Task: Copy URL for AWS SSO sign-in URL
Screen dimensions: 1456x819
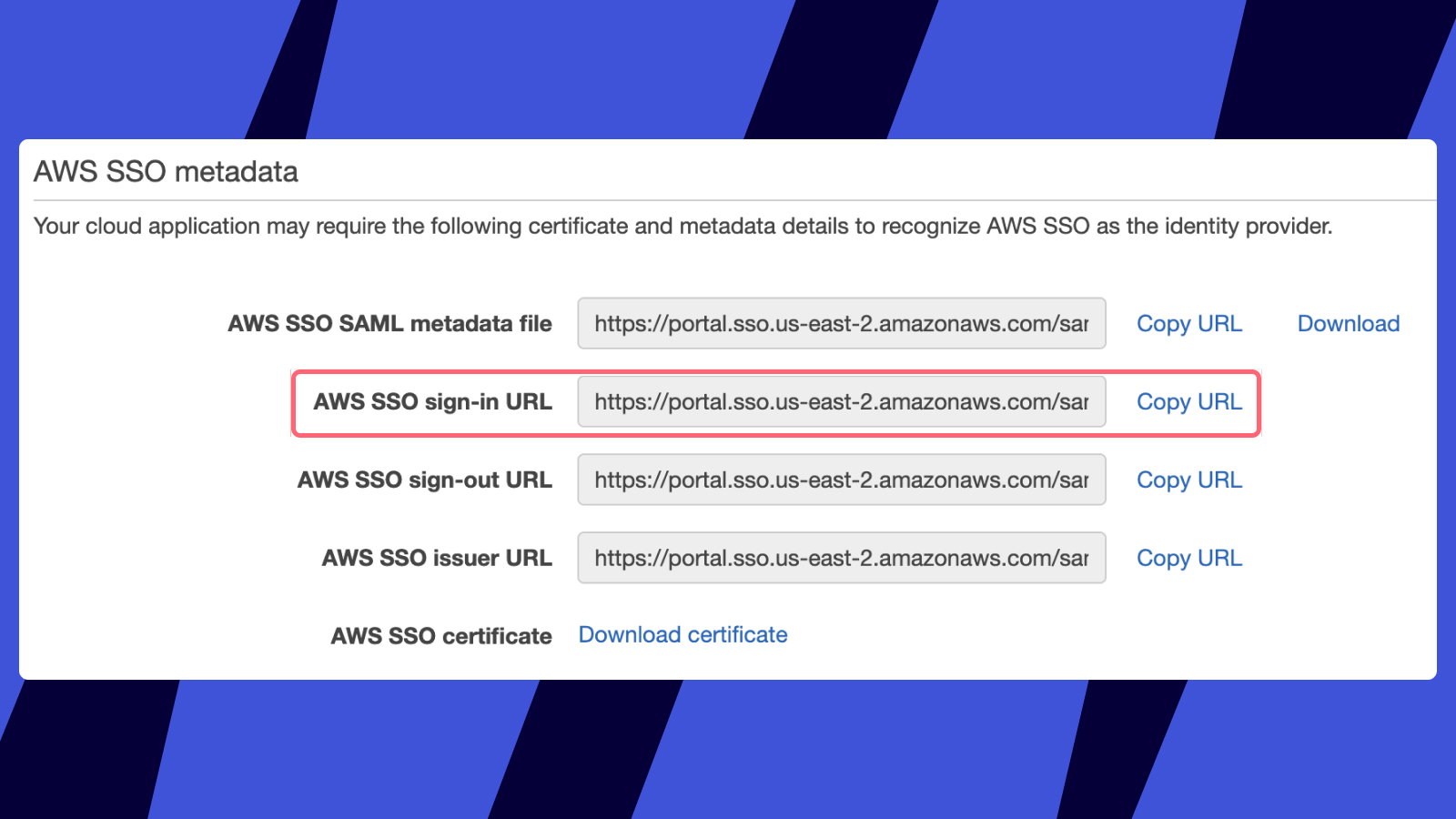Action: [1188, 402]
